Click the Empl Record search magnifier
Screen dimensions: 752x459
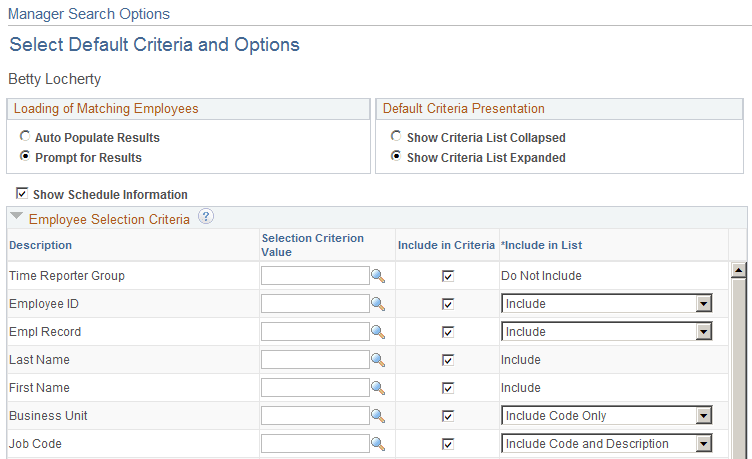point(378,332)
